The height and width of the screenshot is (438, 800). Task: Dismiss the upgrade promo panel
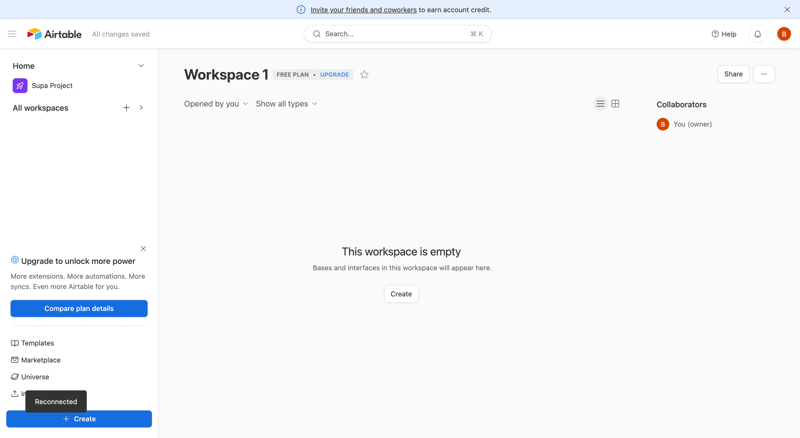click(143, 249)
